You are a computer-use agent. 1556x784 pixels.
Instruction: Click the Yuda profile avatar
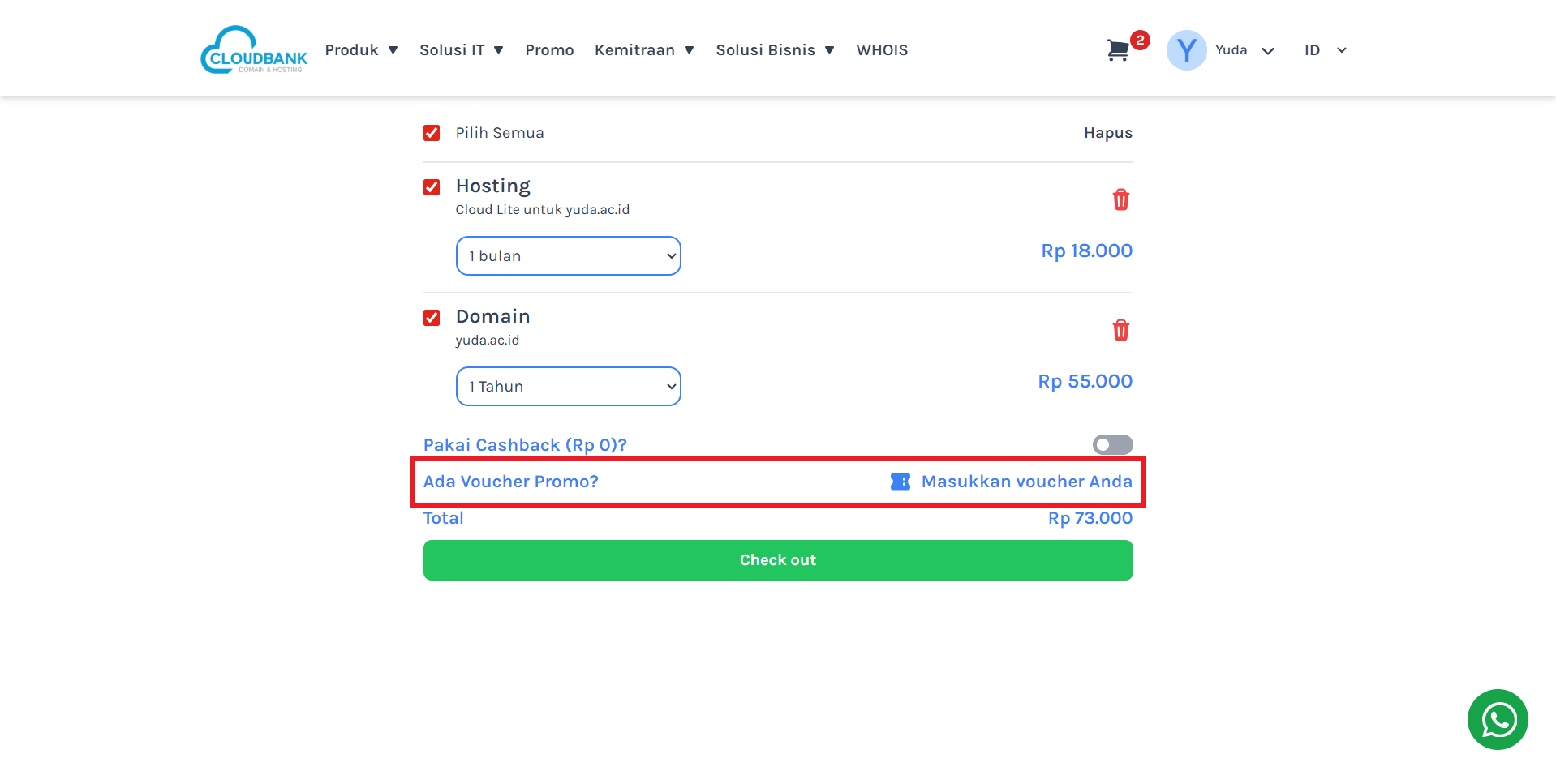coord(1186,50)
